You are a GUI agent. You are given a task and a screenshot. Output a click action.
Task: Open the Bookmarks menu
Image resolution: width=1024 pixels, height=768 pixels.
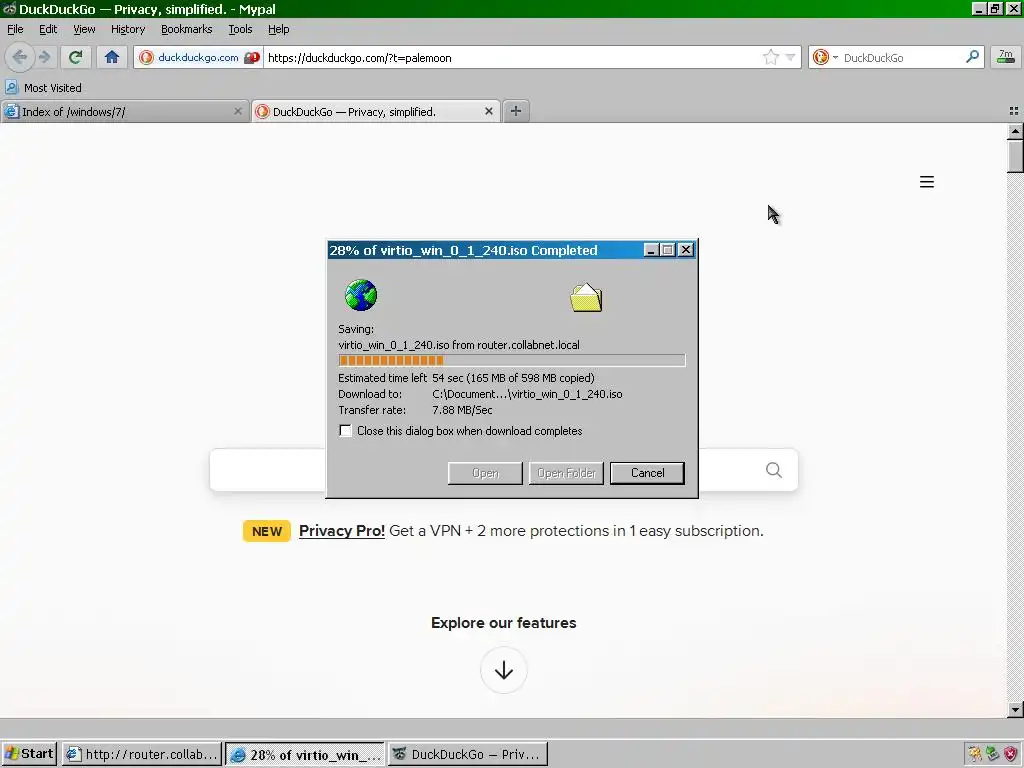pos(186,29)
